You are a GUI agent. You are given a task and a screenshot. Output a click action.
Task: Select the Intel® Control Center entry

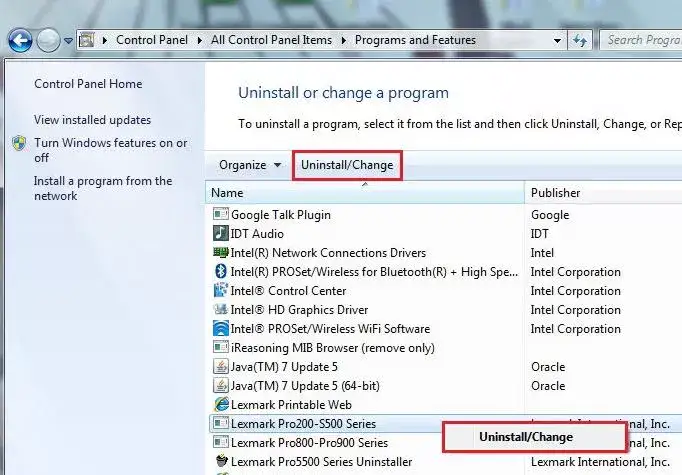coord(288,291)
